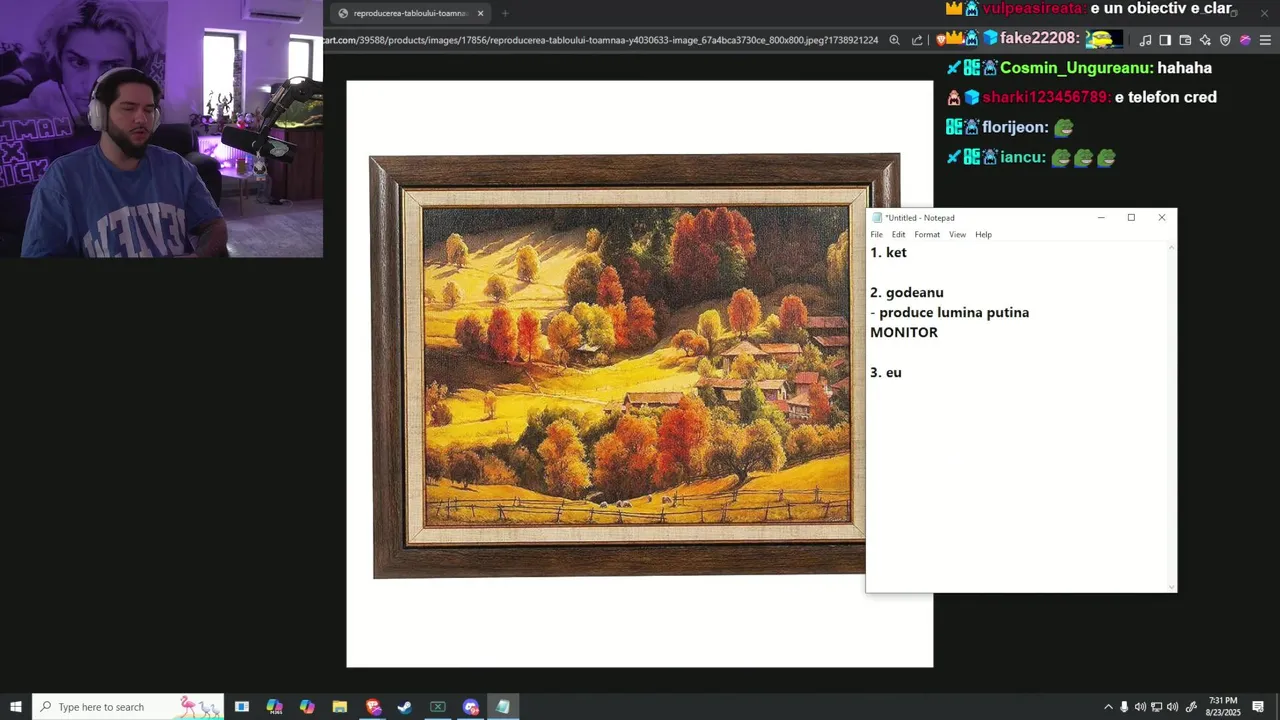The width and height of the screenshot is (1280, 720).
Task: Open the Xbox Game Bar taskbar icon
Action: 438,707
